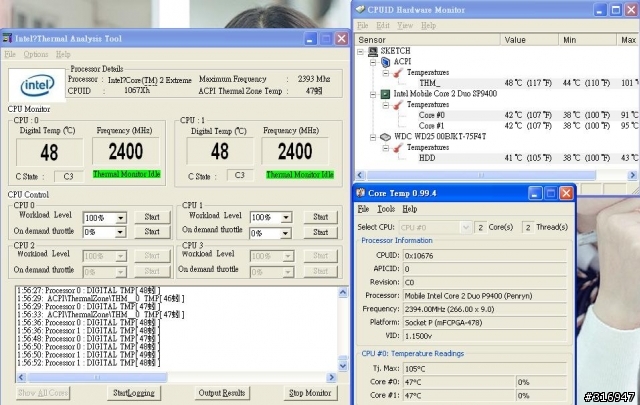Image resolution: width=640 pixels, height=405 pixels.
Task: Open CPU 0 Workload Level dropdown
Action: (x=120, y=218)
